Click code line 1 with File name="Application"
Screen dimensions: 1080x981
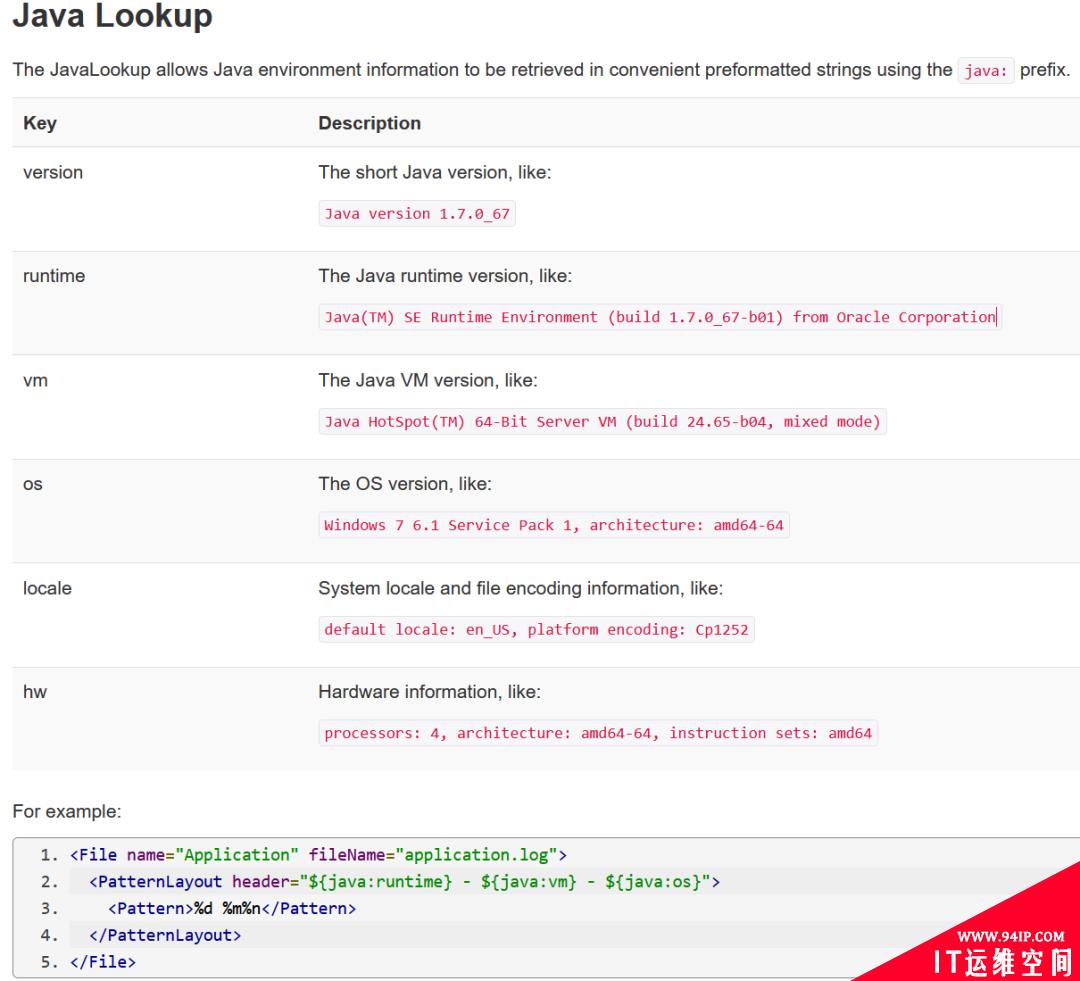click(x=318, y=855)
